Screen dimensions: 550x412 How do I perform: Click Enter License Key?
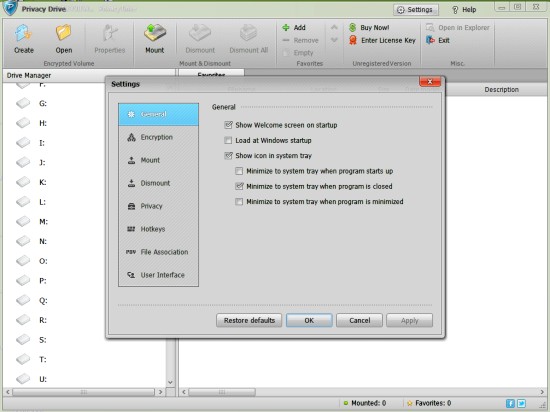[382, 40]
